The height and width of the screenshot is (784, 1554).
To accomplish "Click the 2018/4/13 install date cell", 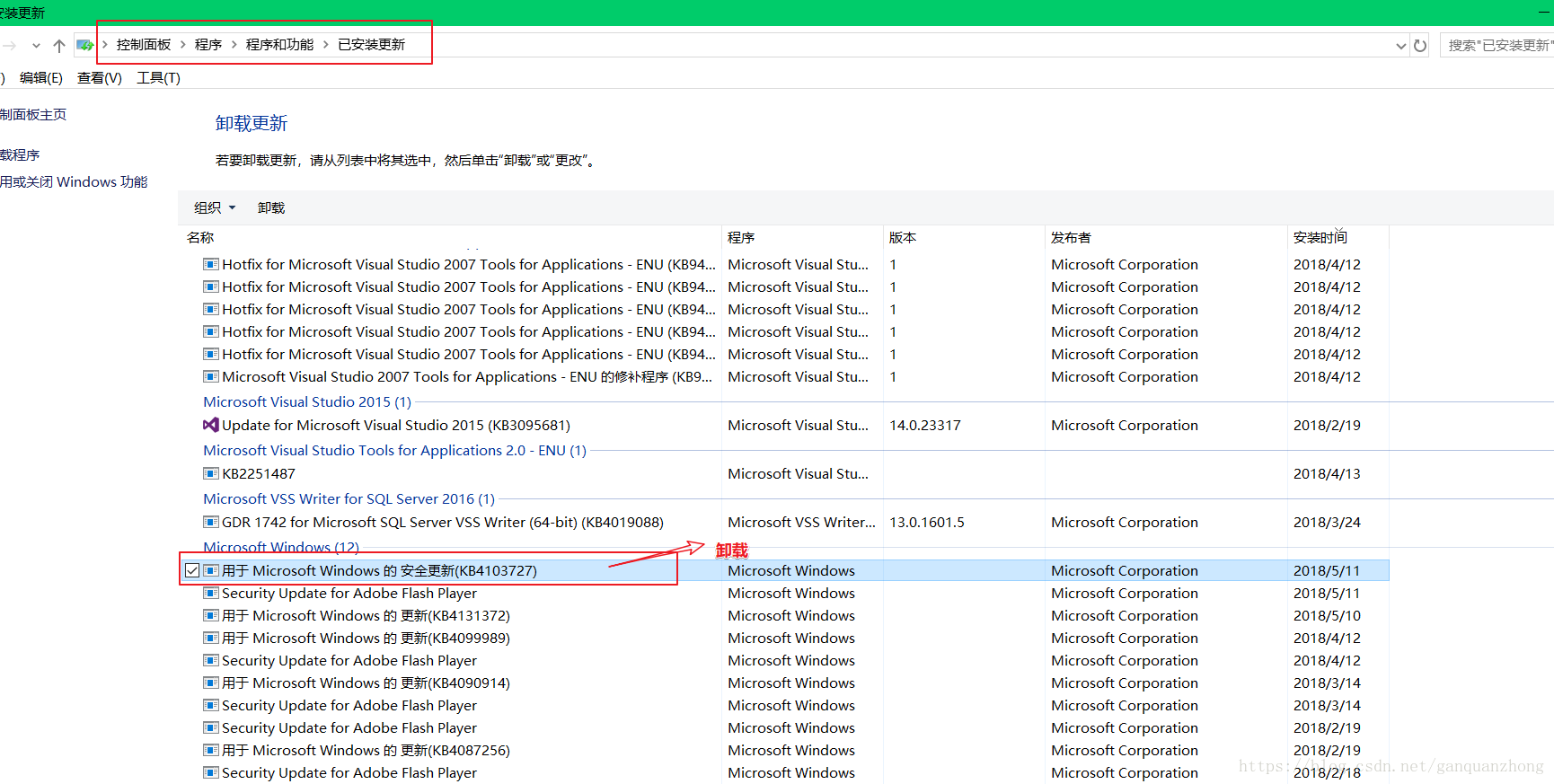I will [1327, 474].
